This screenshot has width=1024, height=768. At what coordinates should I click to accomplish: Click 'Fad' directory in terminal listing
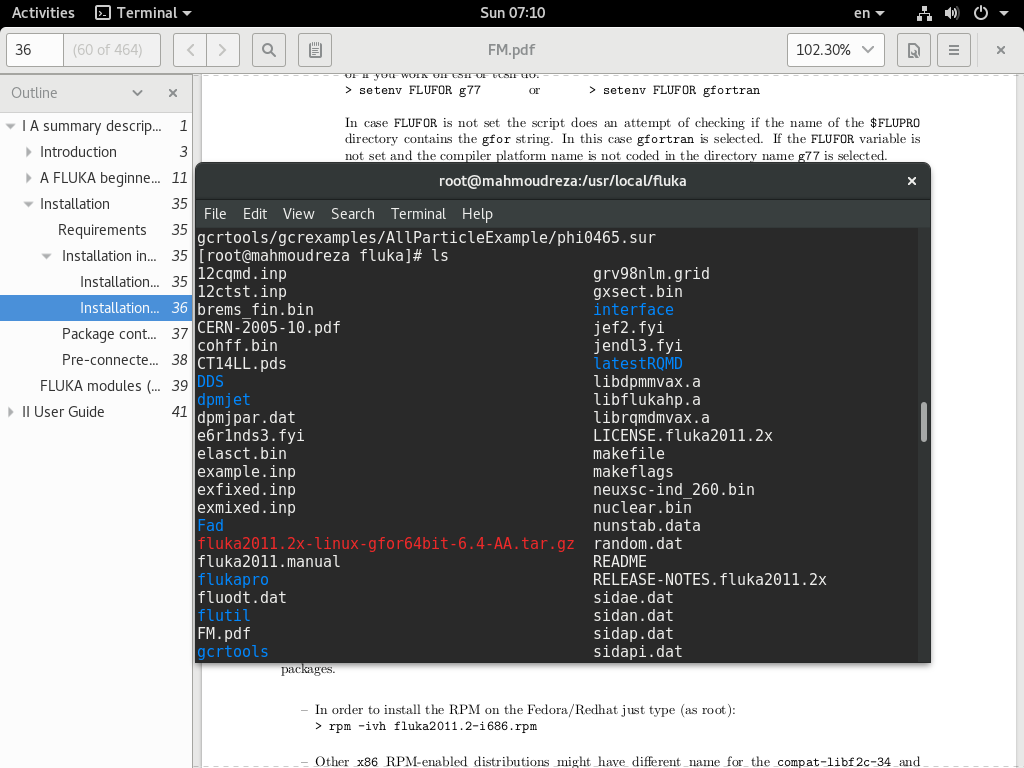[210, 526]
